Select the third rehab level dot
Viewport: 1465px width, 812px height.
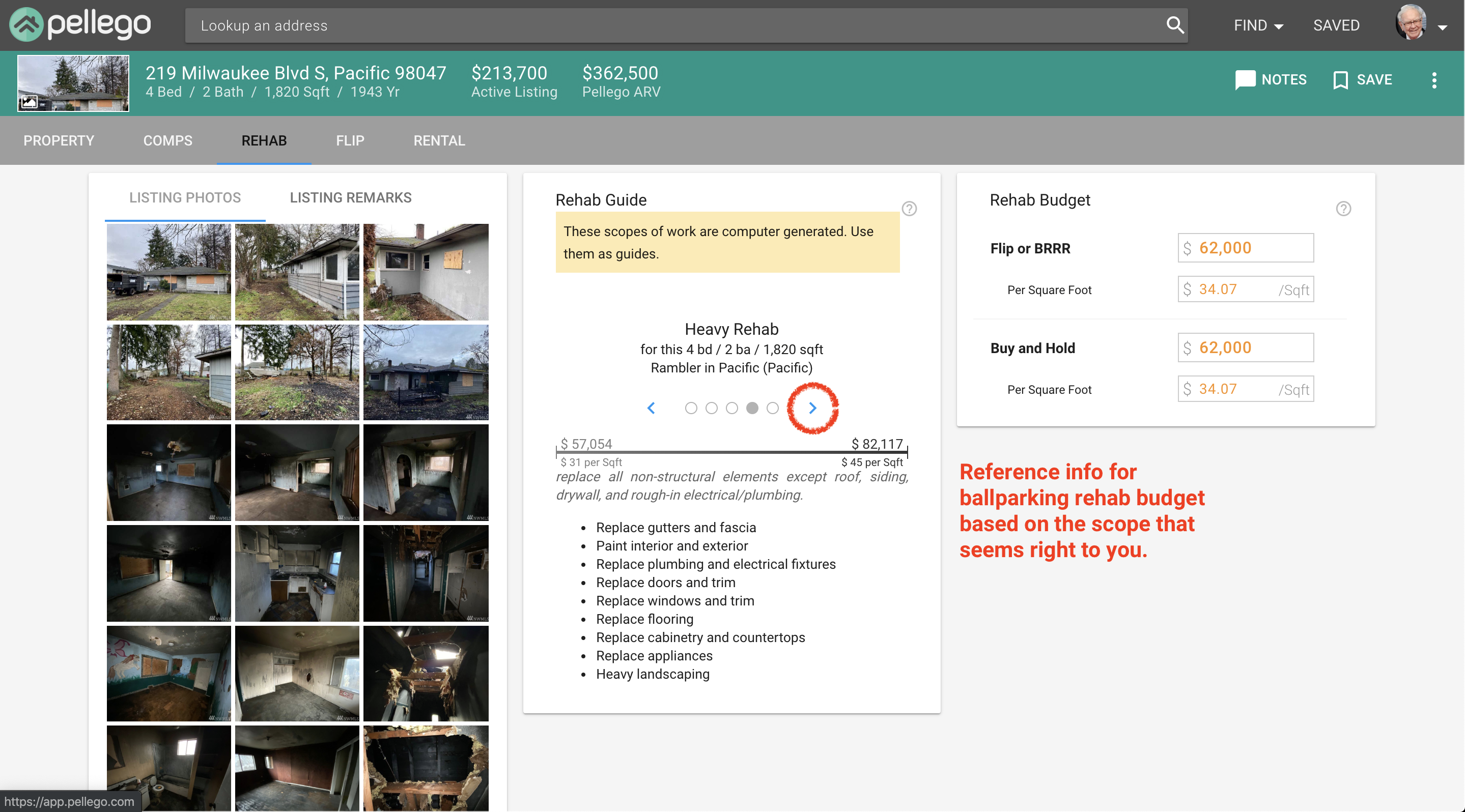click(x=731, y=408)
